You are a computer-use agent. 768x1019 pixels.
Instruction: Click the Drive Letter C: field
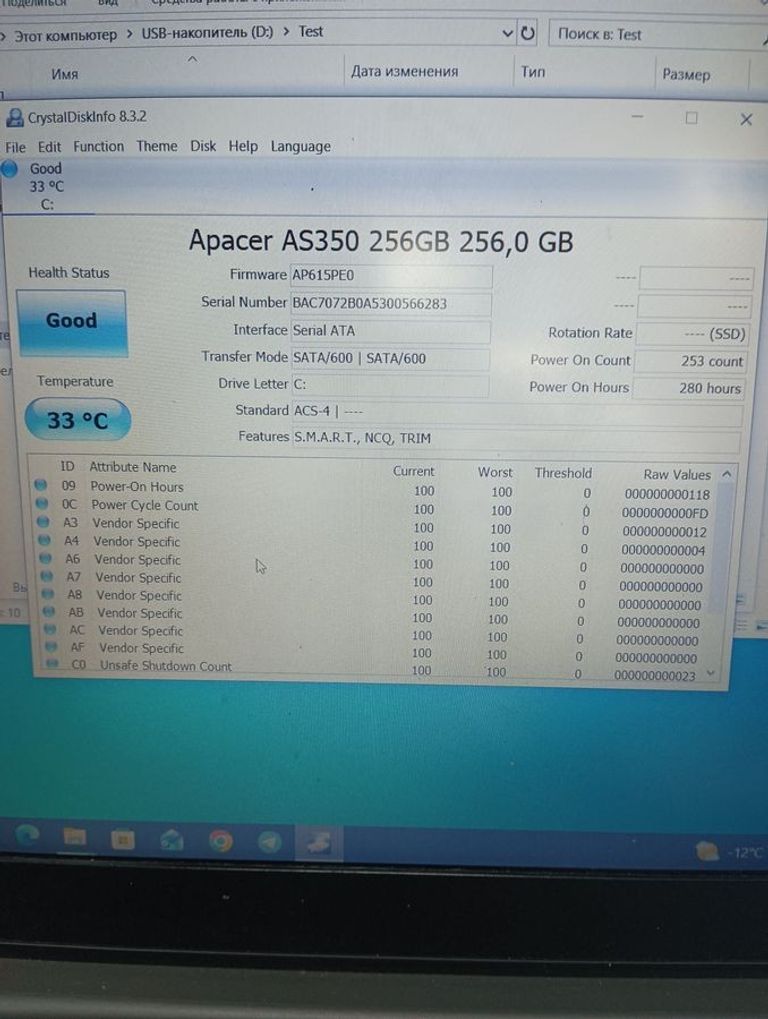(x=389, y=385)
